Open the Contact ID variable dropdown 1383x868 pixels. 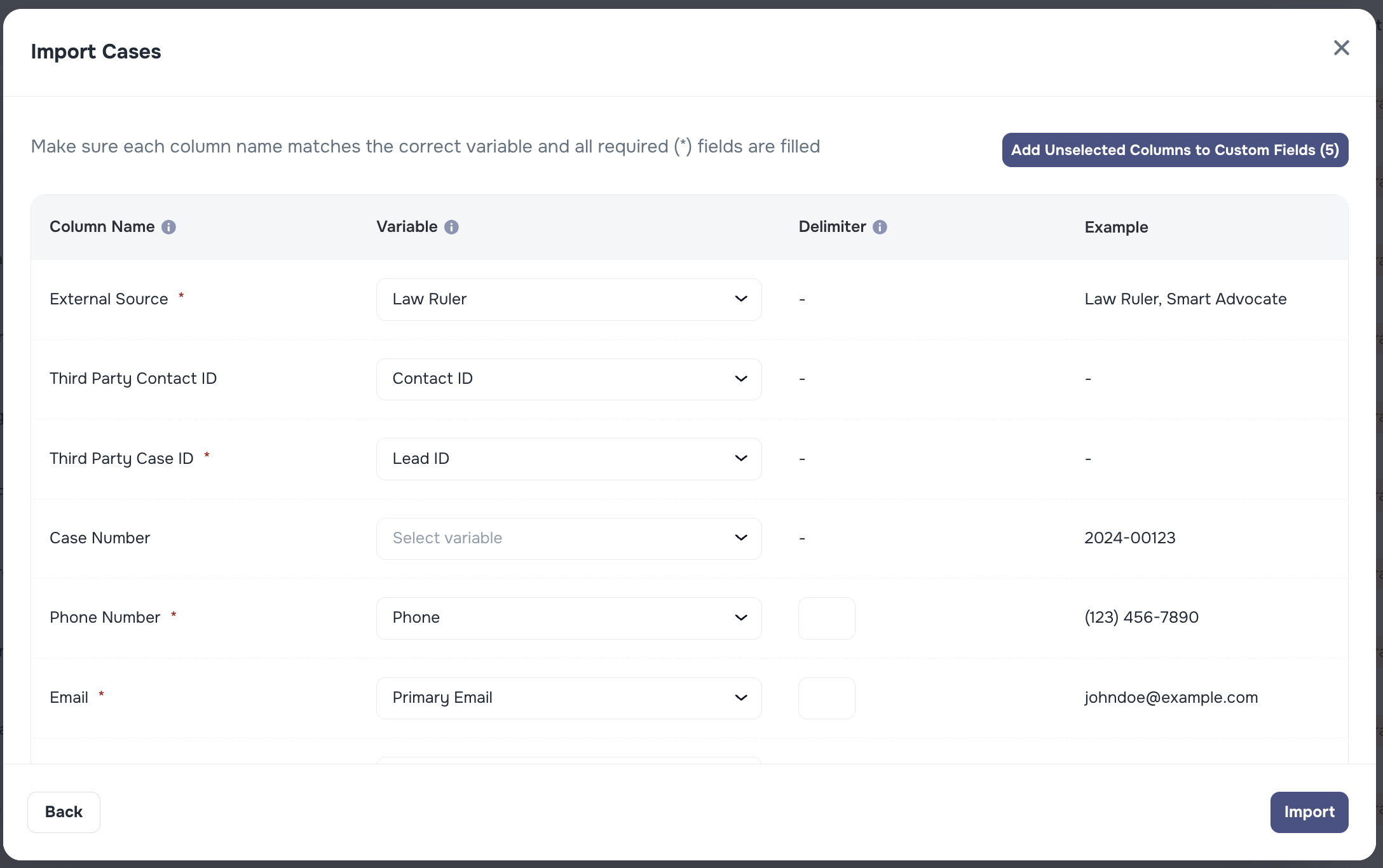pyautogui.click(x=568, y=379)
